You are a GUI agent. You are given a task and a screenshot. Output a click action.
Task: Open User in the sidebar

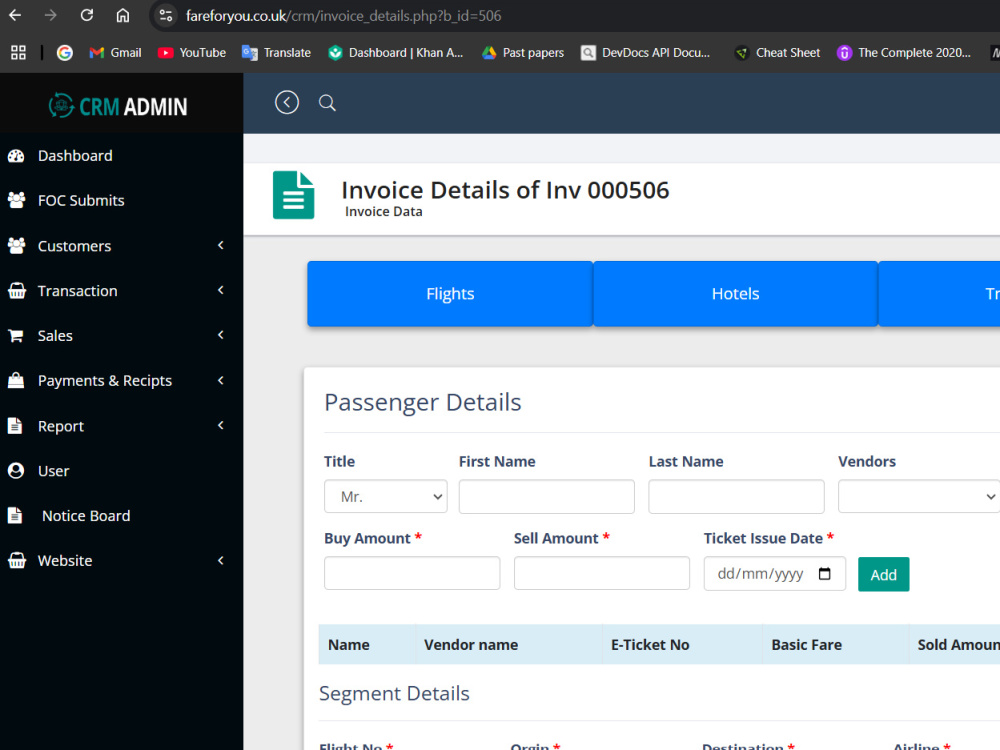(x=54, y=471)
